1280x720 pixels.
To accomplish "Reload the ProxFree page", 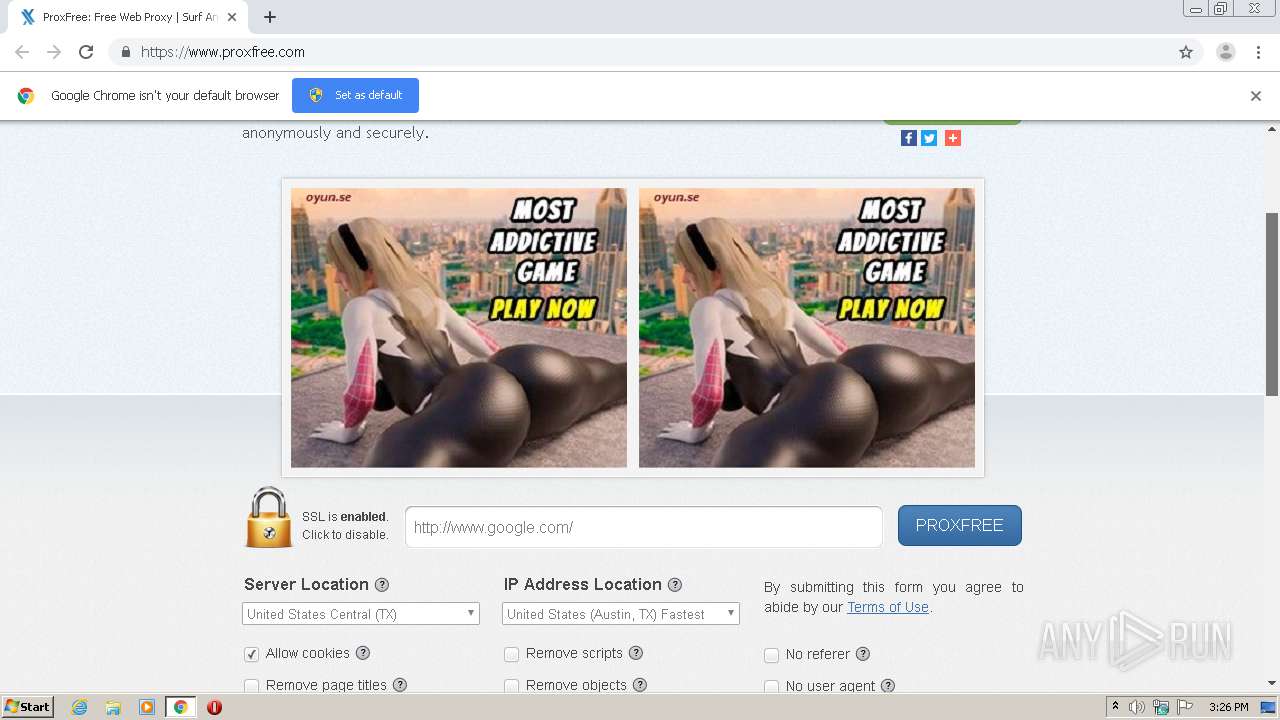I will (x=86, y=52).
